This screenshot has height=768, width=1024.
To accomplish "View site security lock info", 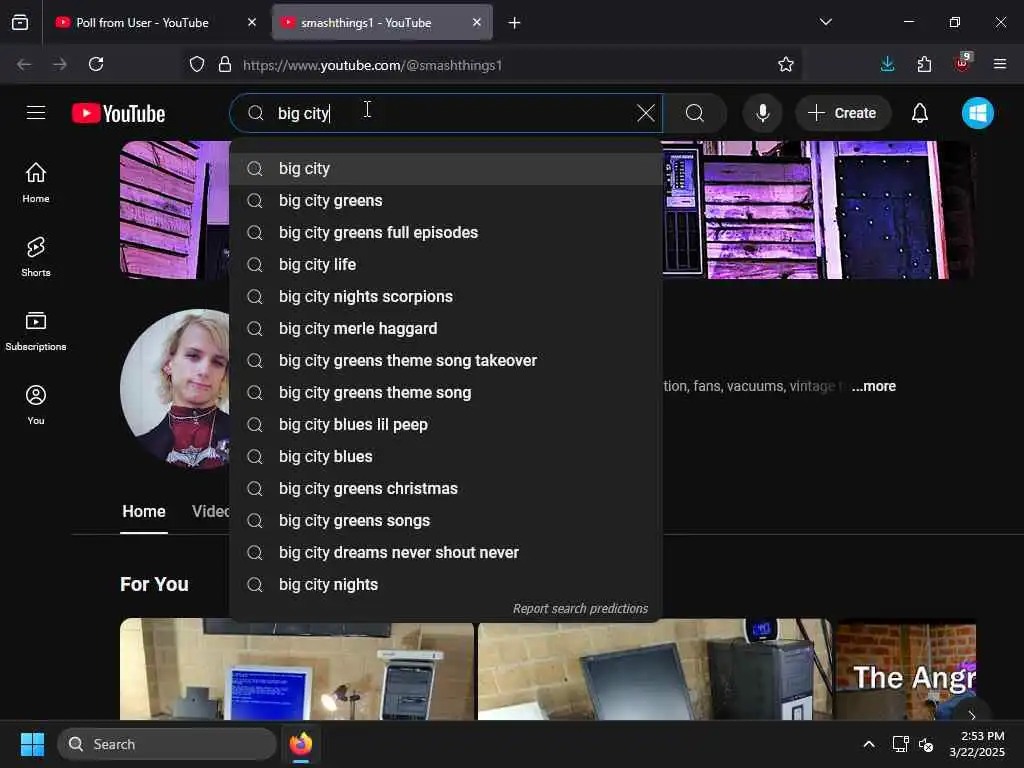I will (225, 64).
